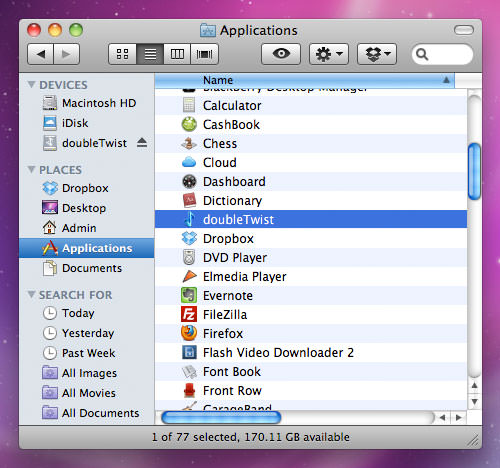Collapse the PLACES section

click(31, 169)
